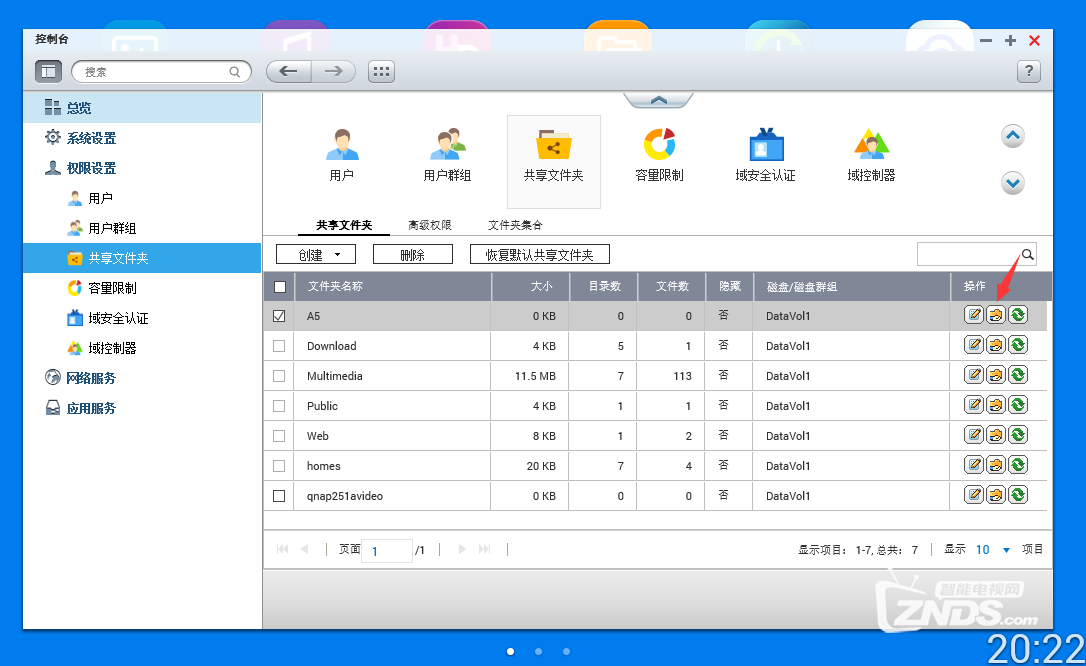Open access permissions for A5 folder
Image resolution: width=1086 pixels, height=666 pixels.
[x=996, y=315]
